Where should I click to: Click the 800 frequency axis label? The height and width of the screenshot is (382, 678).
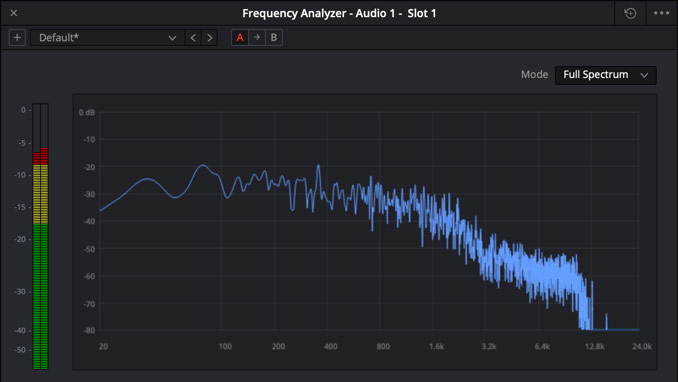click(383, 346)
